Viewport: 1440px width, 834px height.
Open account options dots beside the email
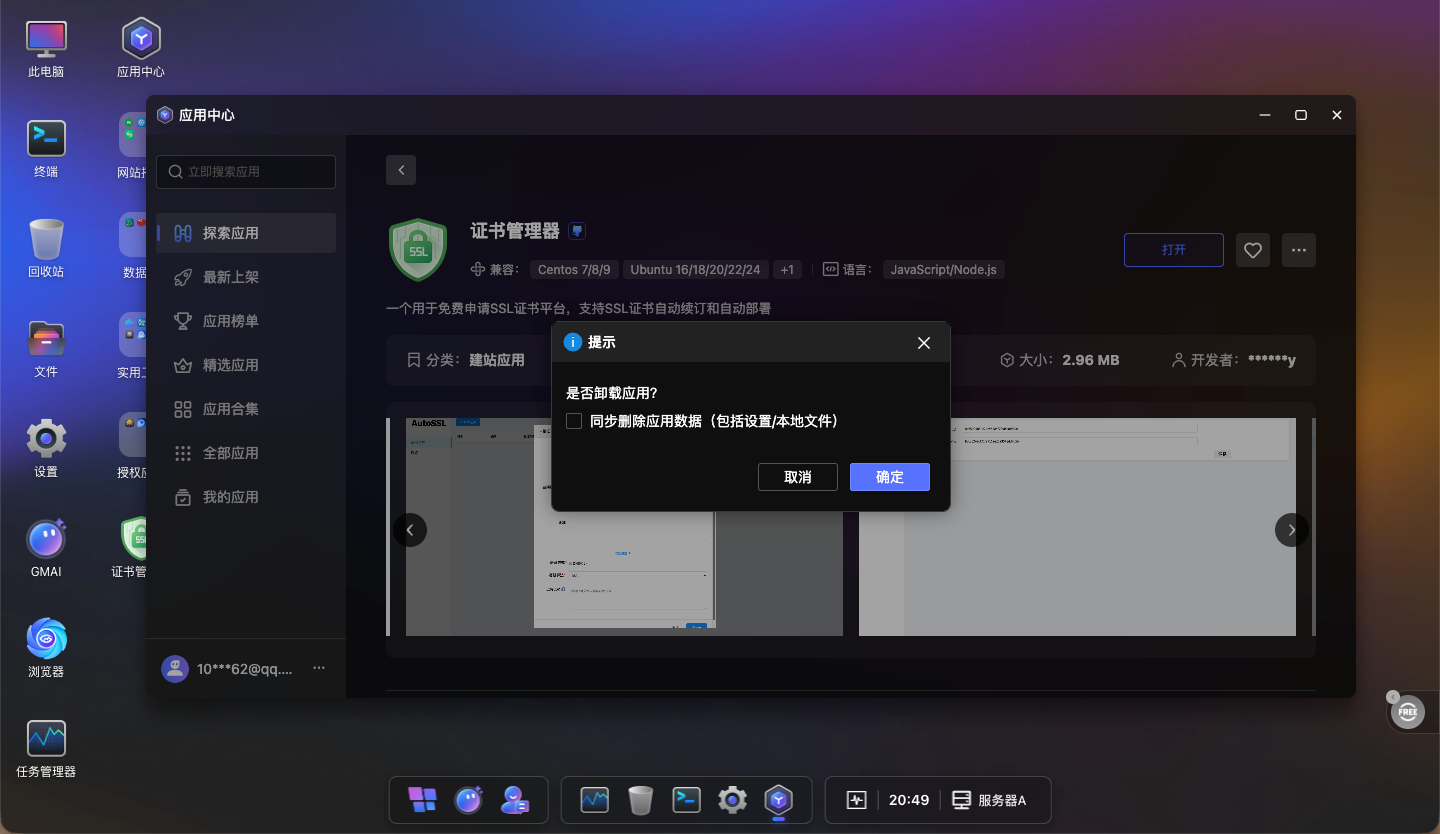[x=319, y=668]
